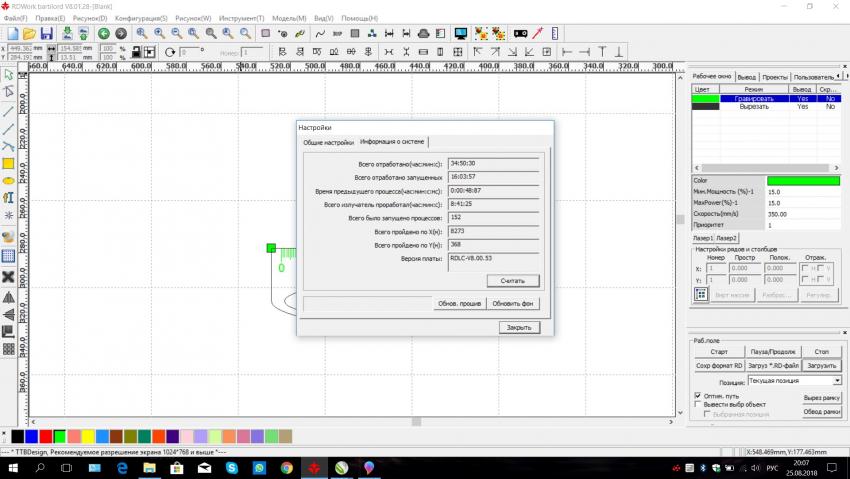Screen dimensions: 850x479
Task: Switch to 'Общие настройки' tab
Action: pos(328,143)
